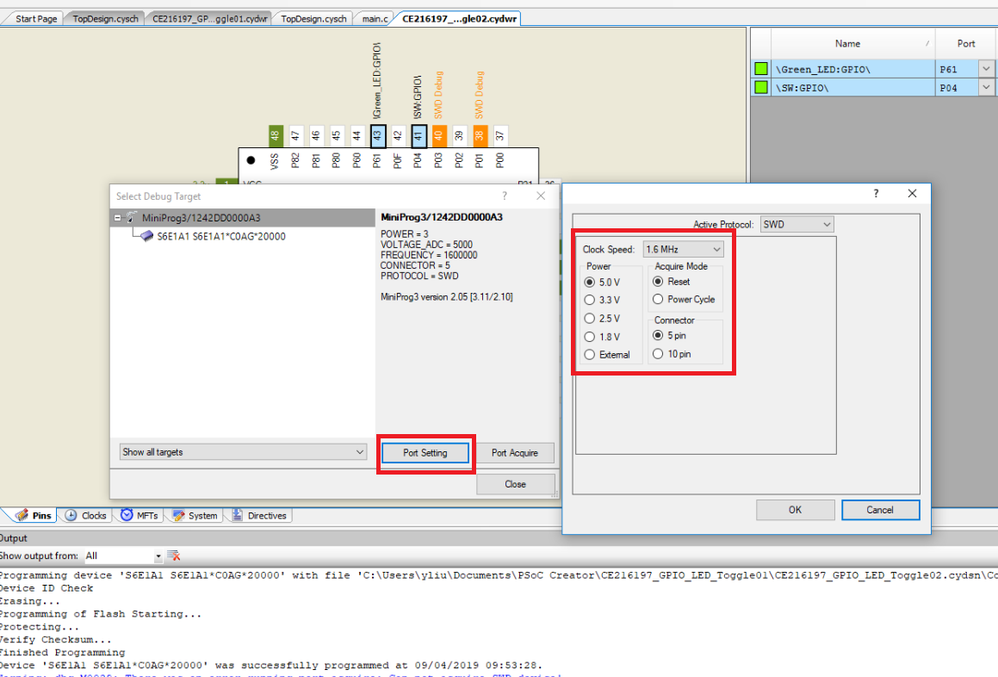998x677 pixels.
Task: Open the Clock Speed dropdown
Action: point(716,249)
